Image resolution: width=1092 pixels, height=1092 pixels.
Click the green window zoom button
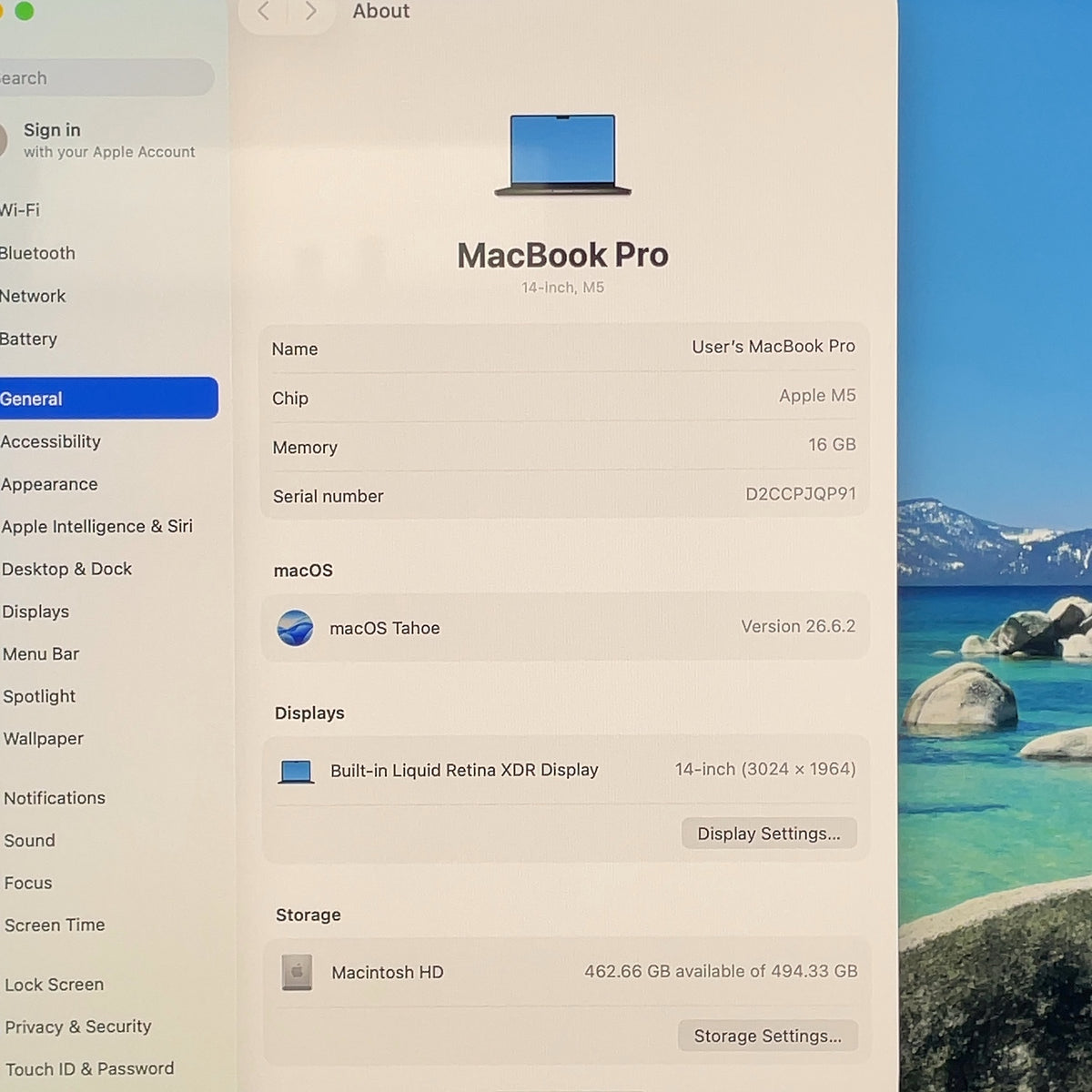click(25, 10)
